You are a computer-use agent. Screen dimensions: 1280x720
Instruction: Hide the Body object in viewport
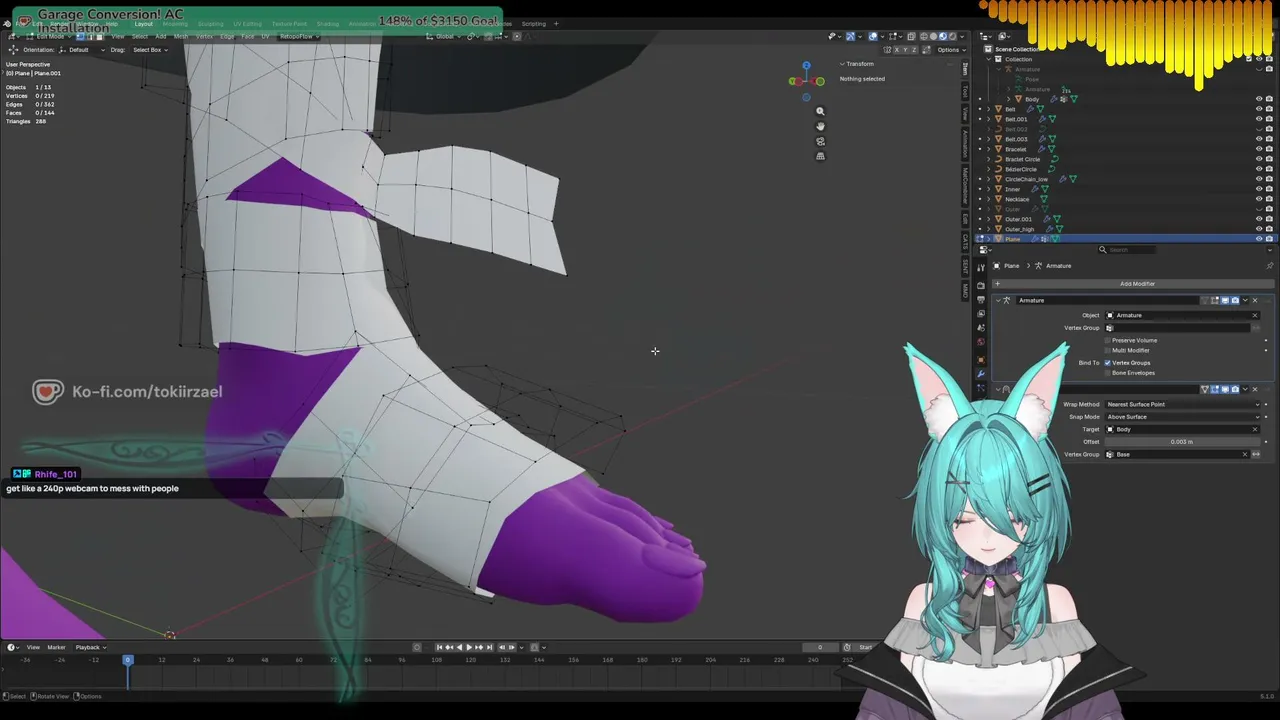[x=1259, y=99]
